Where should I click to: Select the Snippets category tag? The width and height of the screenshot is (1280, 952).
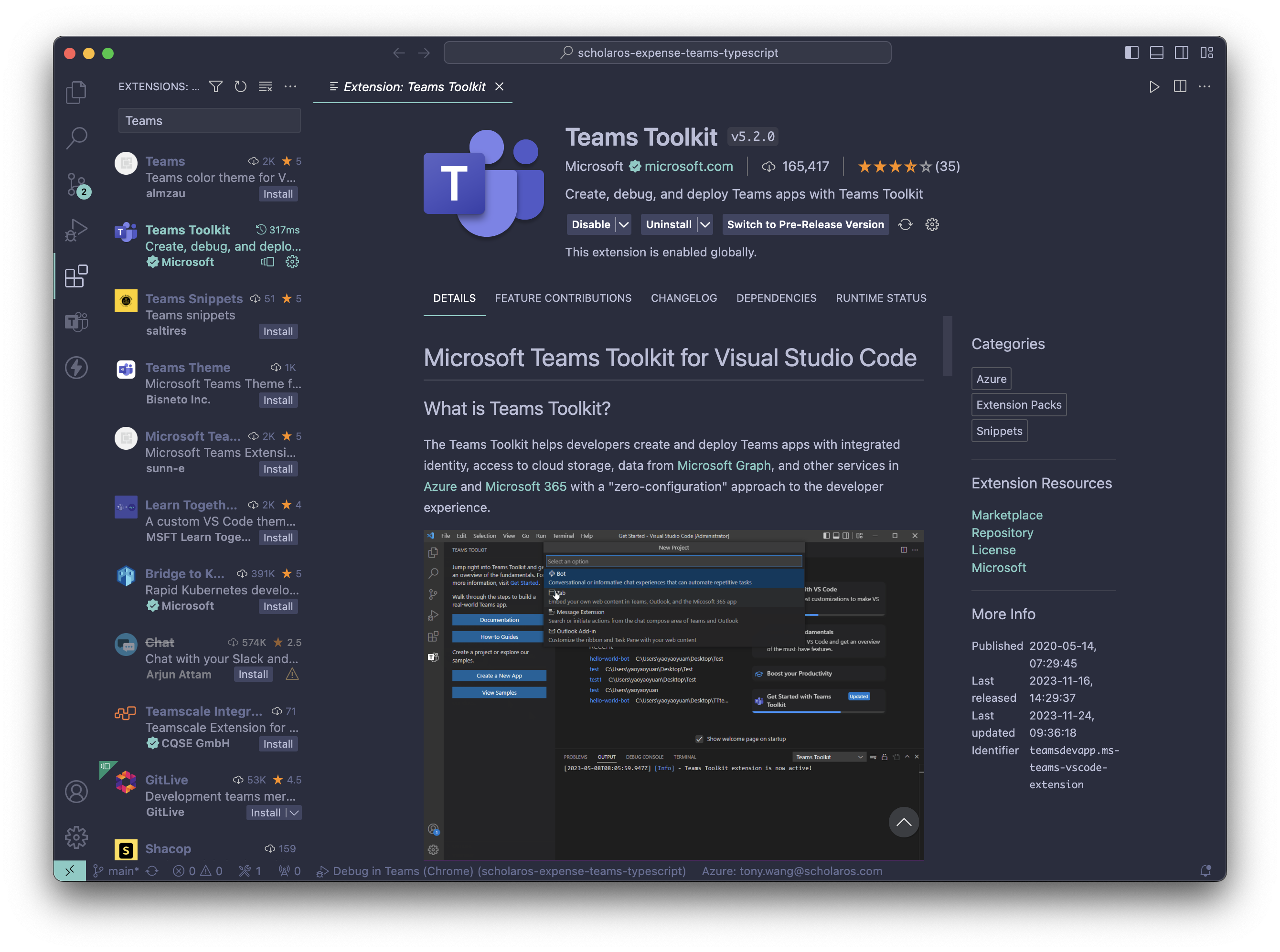click(x=999, y=431)
